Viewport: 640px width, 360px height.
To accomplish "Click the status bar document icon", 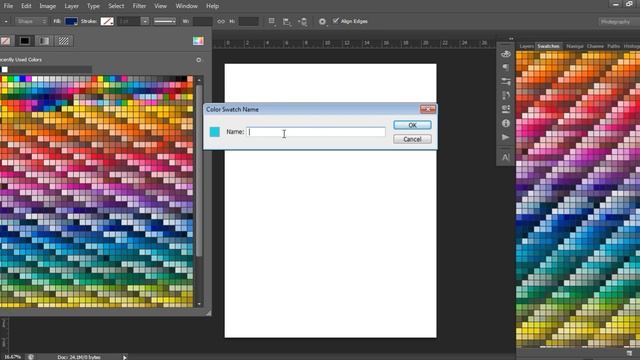I will tap(31, 357).
